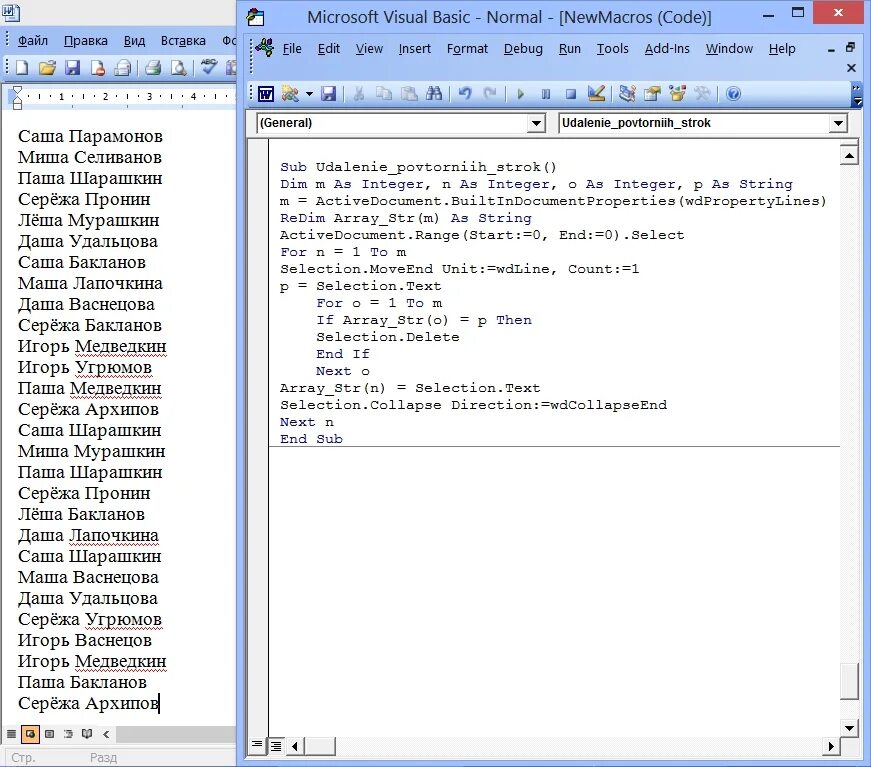Open the File menu in Visual Basic

click(292, 49)
